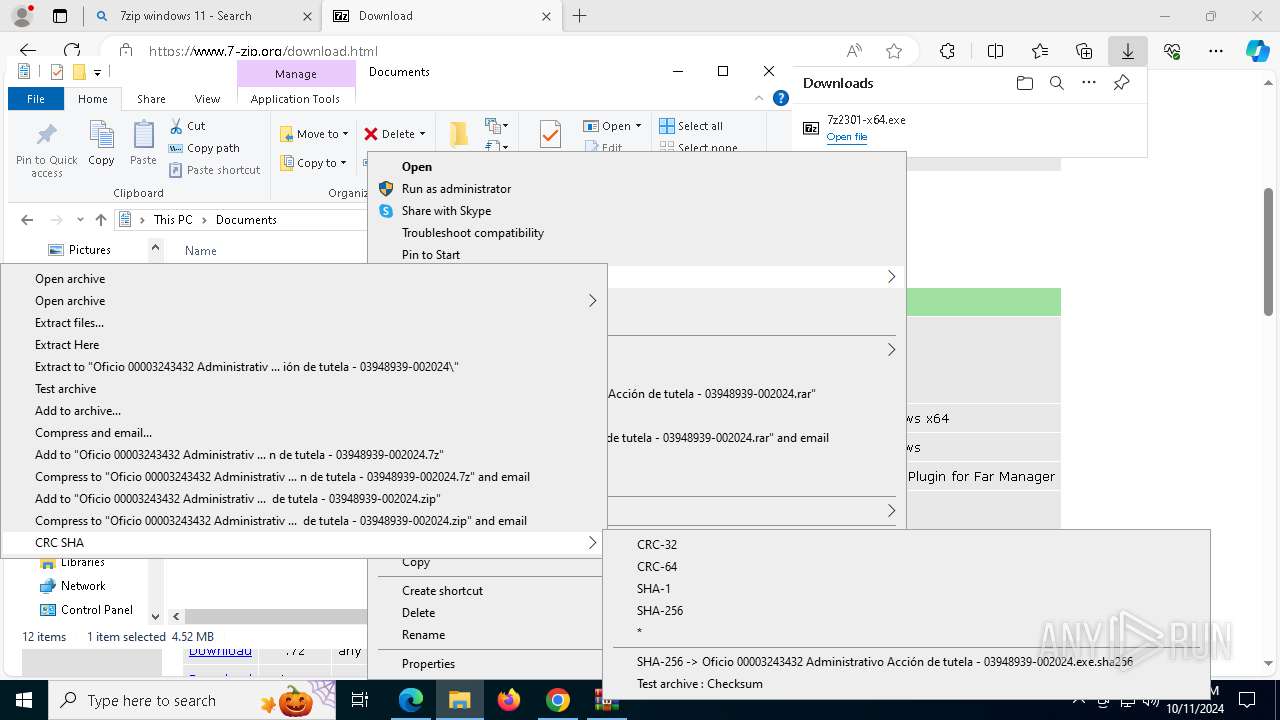Choose Properties in context menu
The width and height of the screenshot is (1280, 720).
coord(428,664)
